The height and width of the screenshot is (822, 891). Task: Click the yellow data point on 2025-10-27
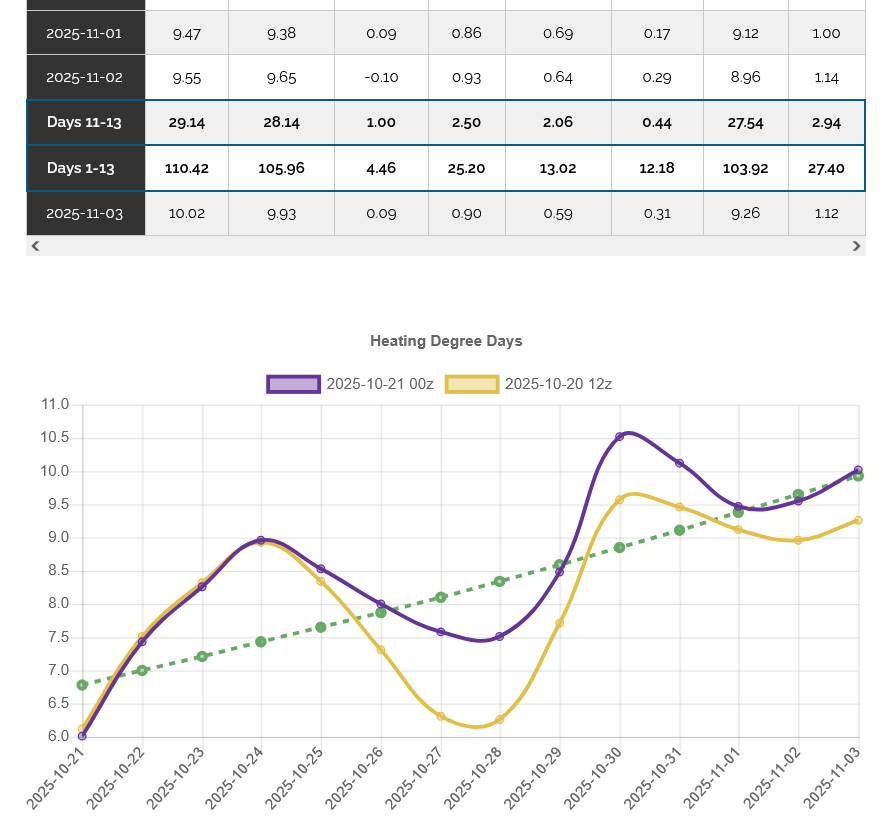click(x=441, y=716)
